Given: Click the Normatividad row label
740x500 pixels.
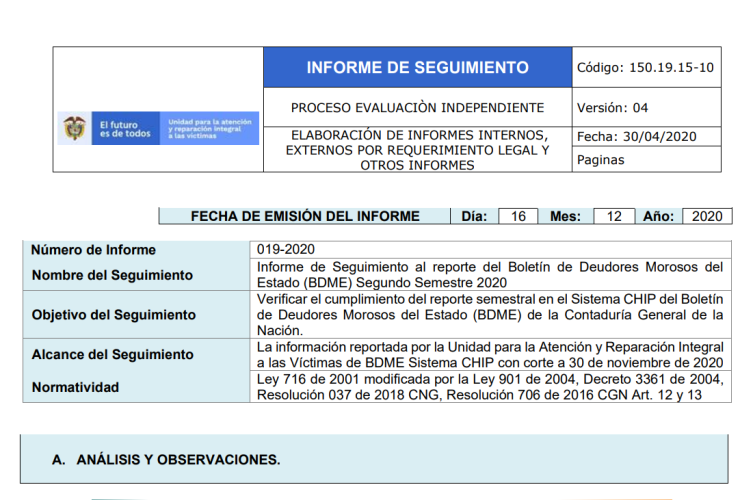Looking at the screenshot, I should coord(76,388).
